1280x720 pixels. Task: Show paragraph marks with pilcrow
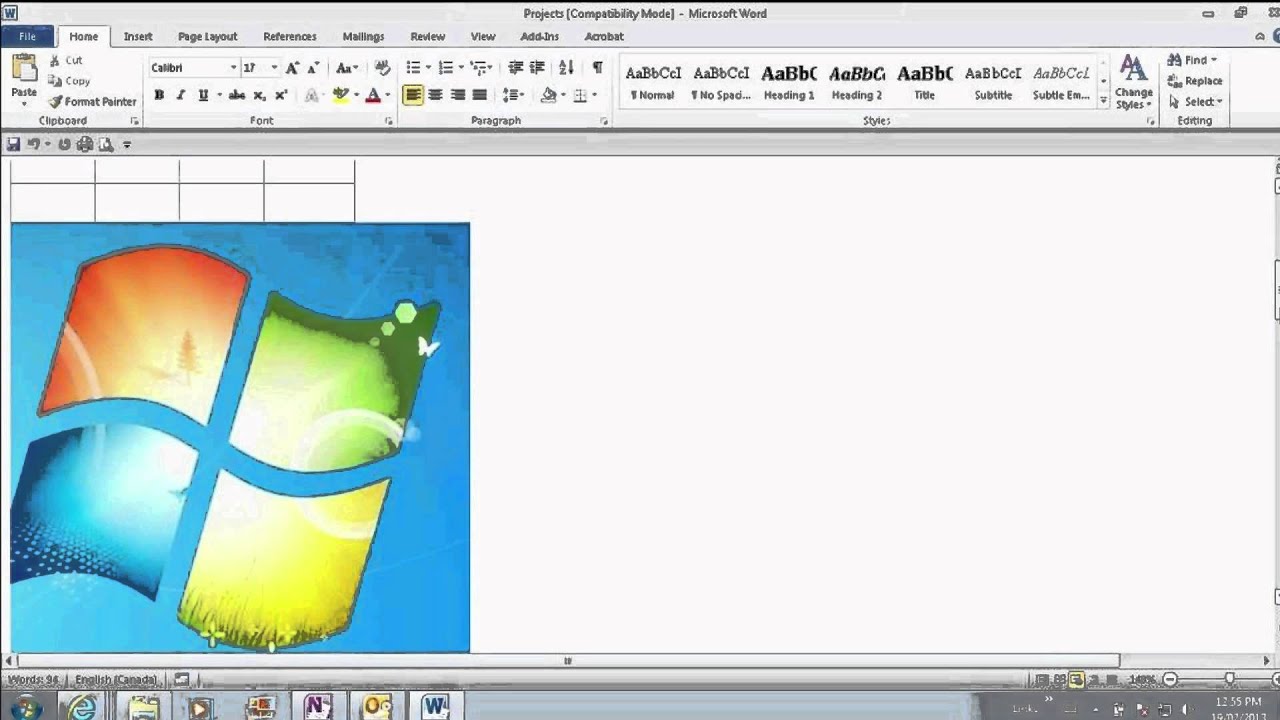pyautogui.click(x=597, y=68)
